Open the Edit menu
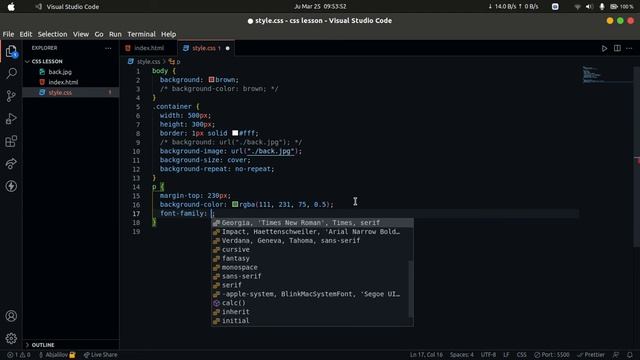Screen dimensions: 640x360 click(26, 34)
